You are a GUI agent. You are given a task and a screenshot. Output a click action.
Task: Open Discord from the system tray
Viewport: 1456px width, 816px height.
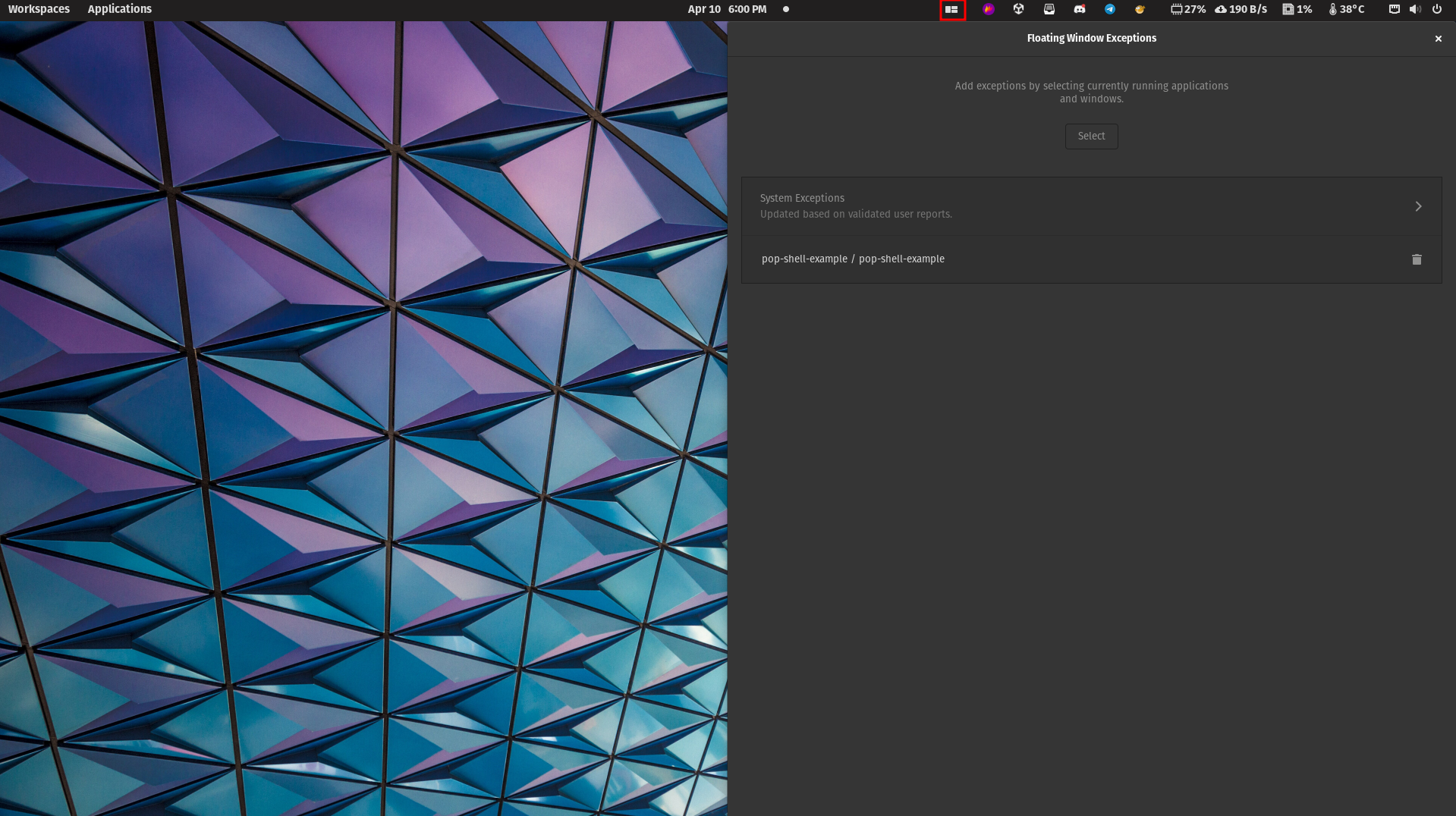tap(1079, 9)
